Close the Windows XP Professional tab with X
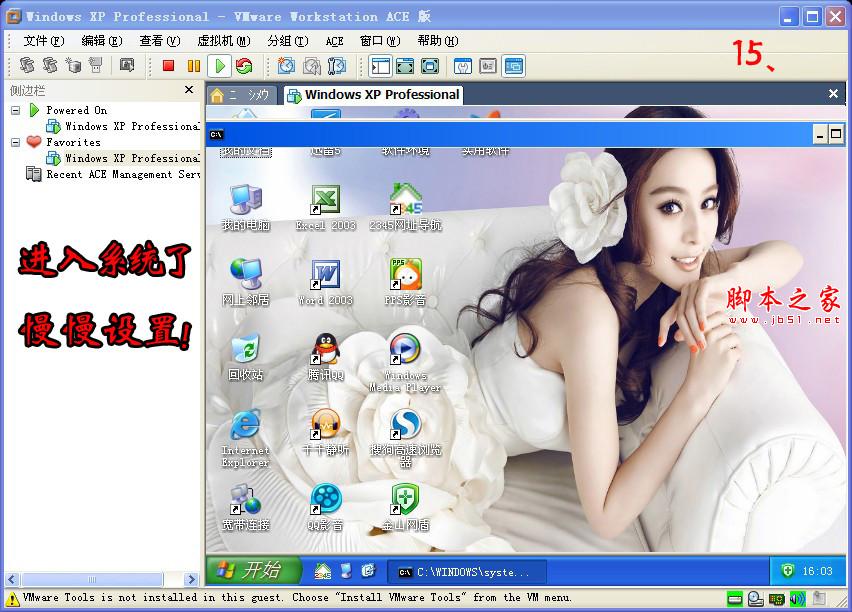This screenshot has height=612, width=852. [x=833, y=93]
